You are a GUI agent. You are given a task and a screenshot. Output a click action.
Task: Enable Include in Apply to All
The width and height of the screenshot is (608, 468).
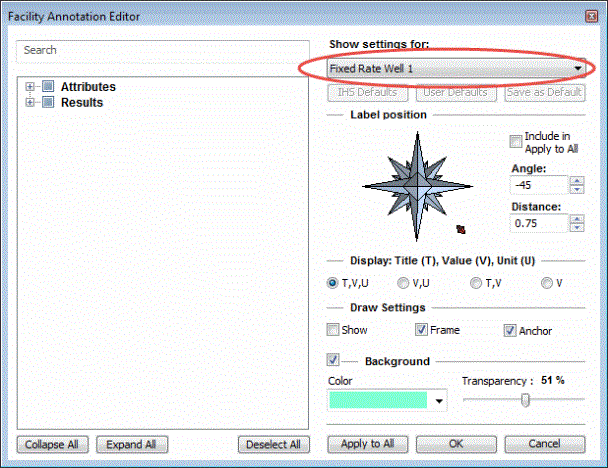point(516,141)
